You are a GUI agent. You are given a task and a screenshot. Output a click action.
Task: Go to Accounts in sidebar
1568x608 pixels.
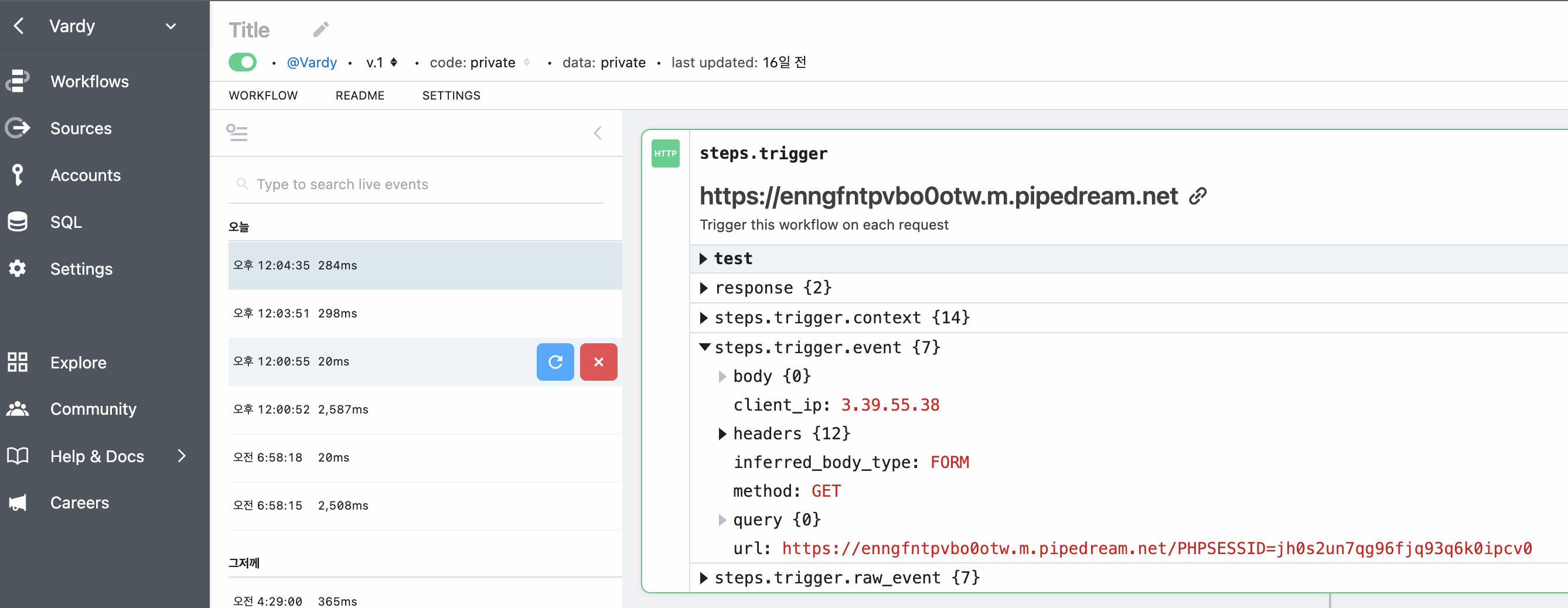coord(86,175)
